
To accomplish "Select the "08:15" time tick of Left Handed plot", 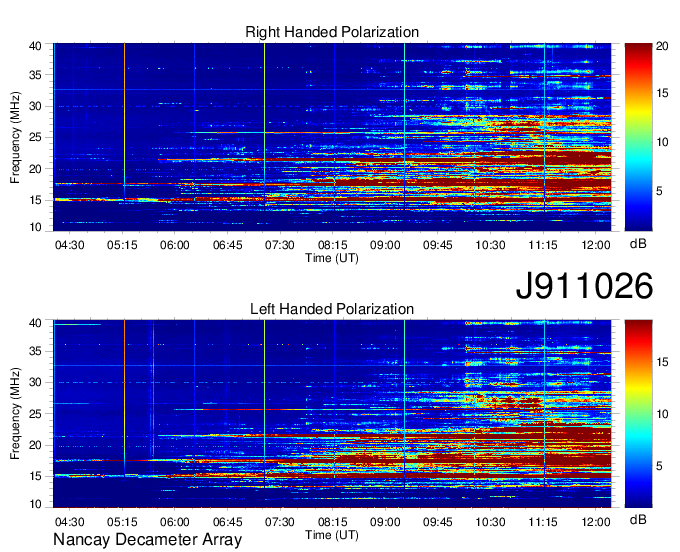I will point(333,522).
